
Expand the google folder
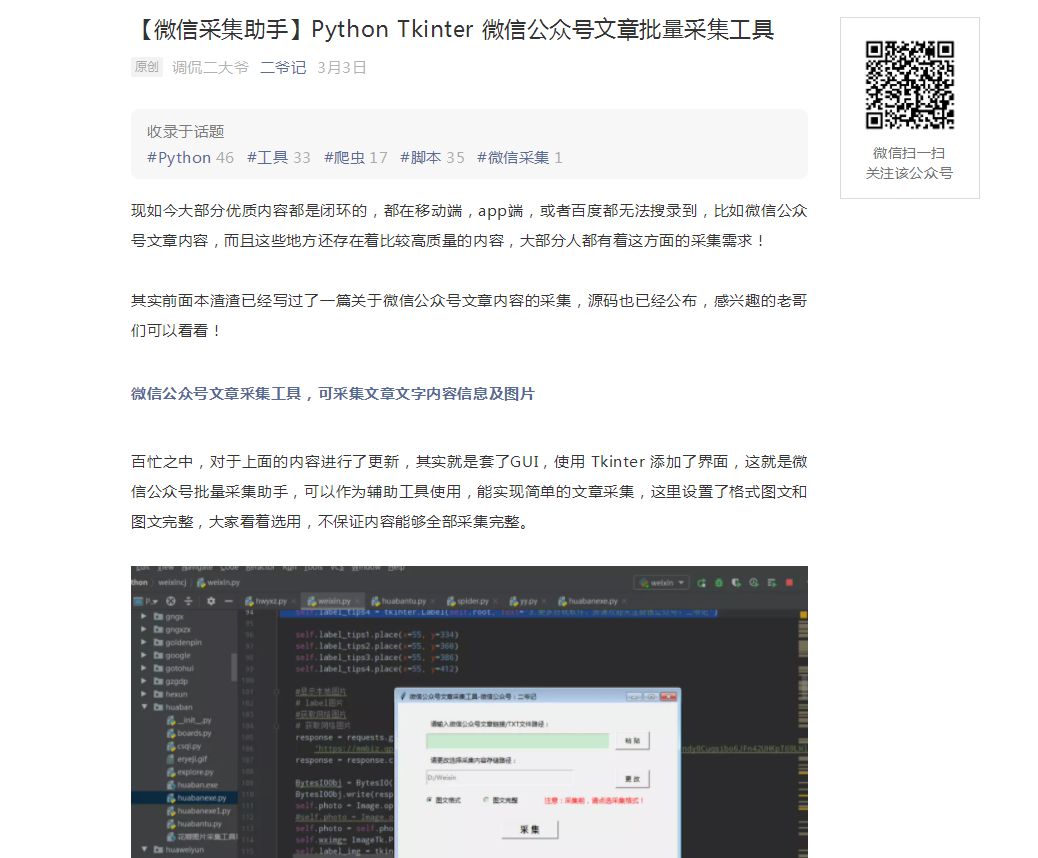[x=144, y=655]
